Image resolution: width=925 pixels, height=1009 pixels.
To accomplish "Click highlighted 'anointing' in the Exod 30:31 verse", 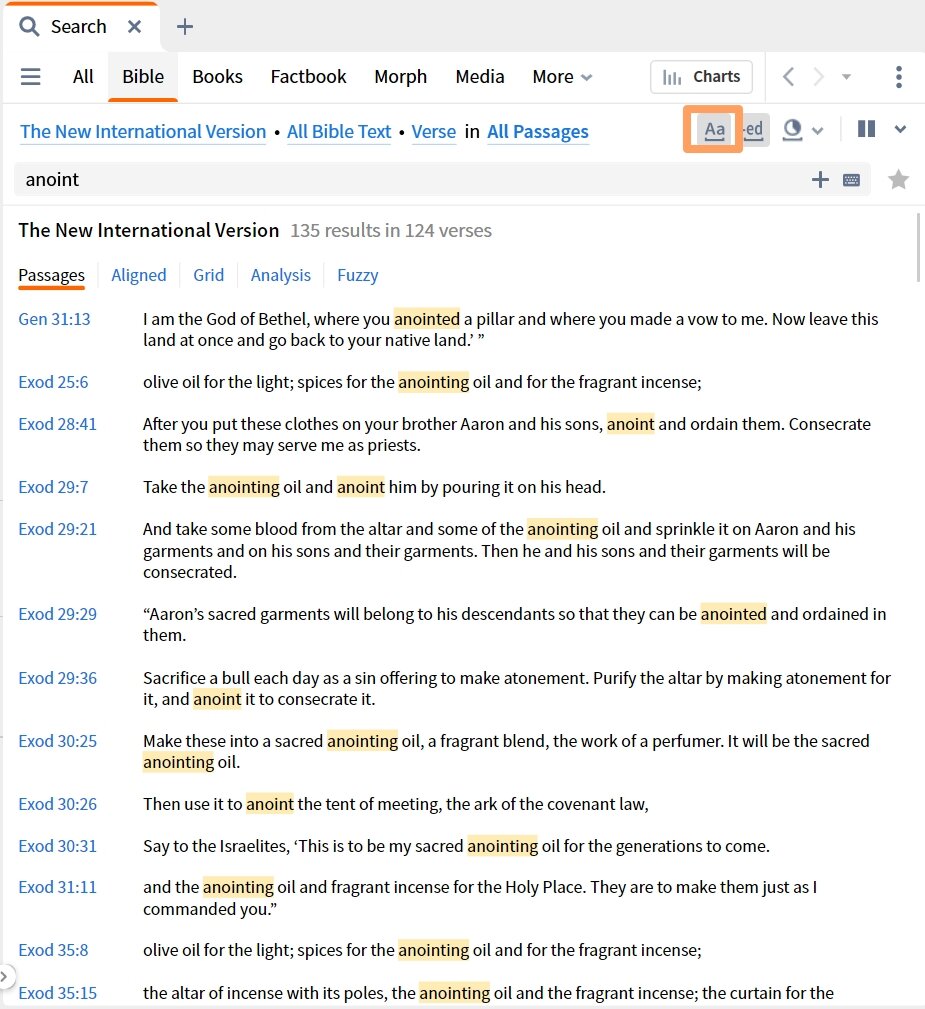I will tap(503, 846).
